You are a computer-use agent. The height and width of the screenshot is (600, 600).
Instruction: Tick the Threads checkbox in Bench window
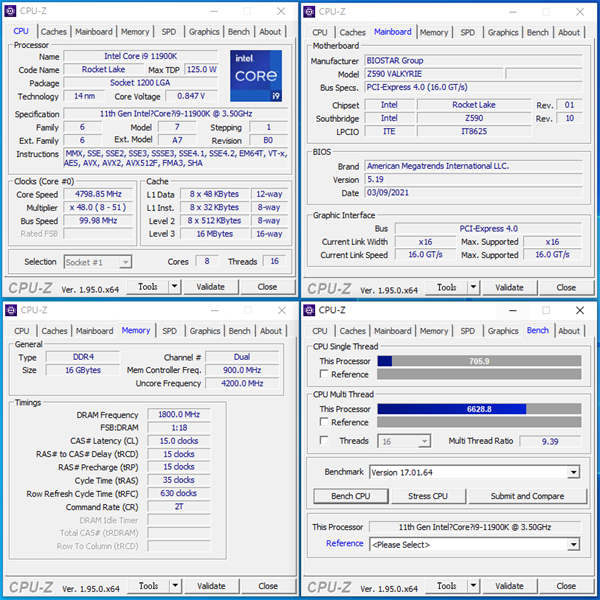pyautogui.click(x=324, y=440)
